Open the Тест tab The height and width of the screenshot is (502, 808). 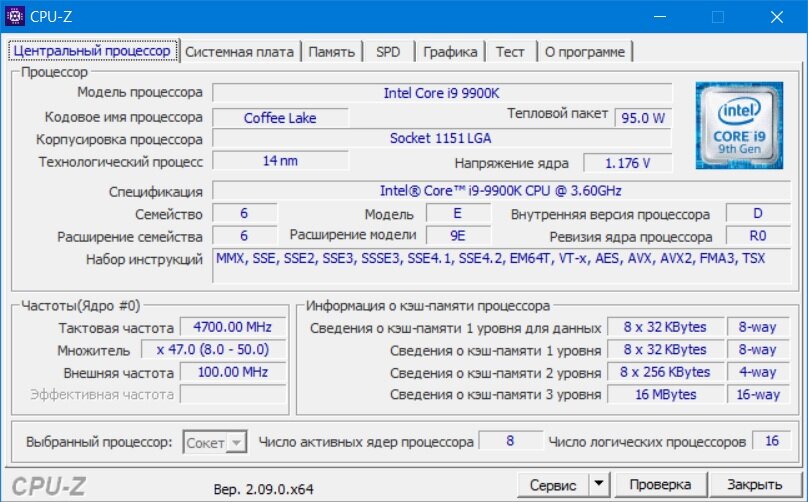pos(510,52)
